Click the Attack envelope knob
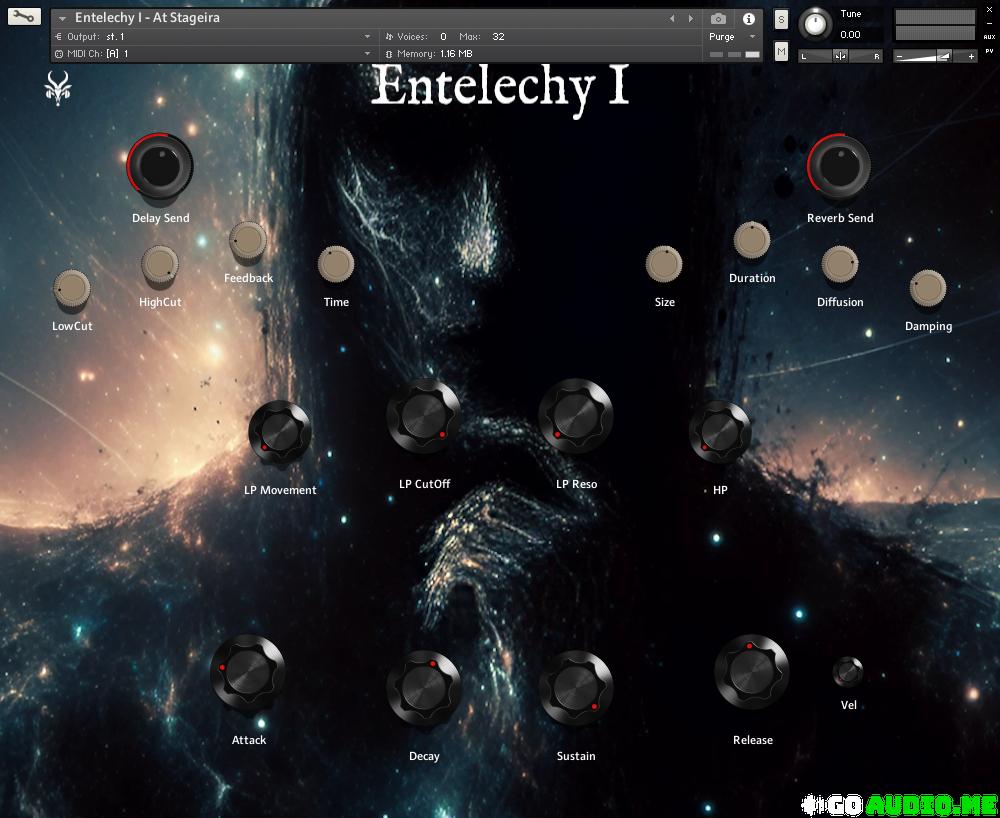Screen dimensions: 1000x818 tap(247, 673)
